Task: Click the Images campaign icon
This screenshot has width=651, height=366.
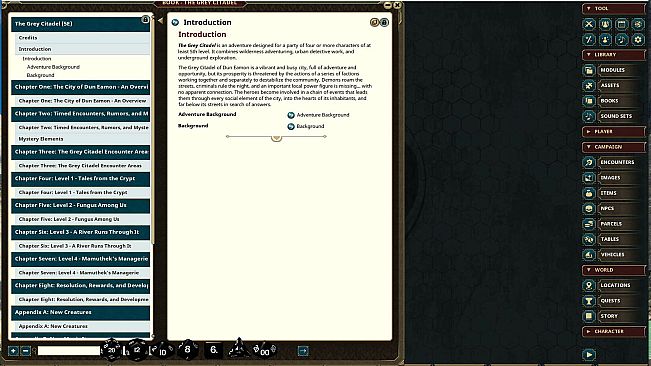Action: [589, 178]
